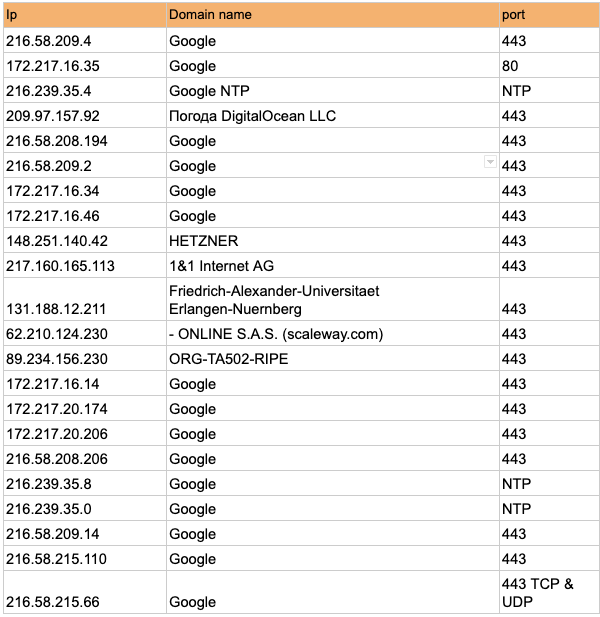The width and height of the screenshot is (600, 617).
Task: Select the 216.58.209.4 IP cell
Action: 84,41
